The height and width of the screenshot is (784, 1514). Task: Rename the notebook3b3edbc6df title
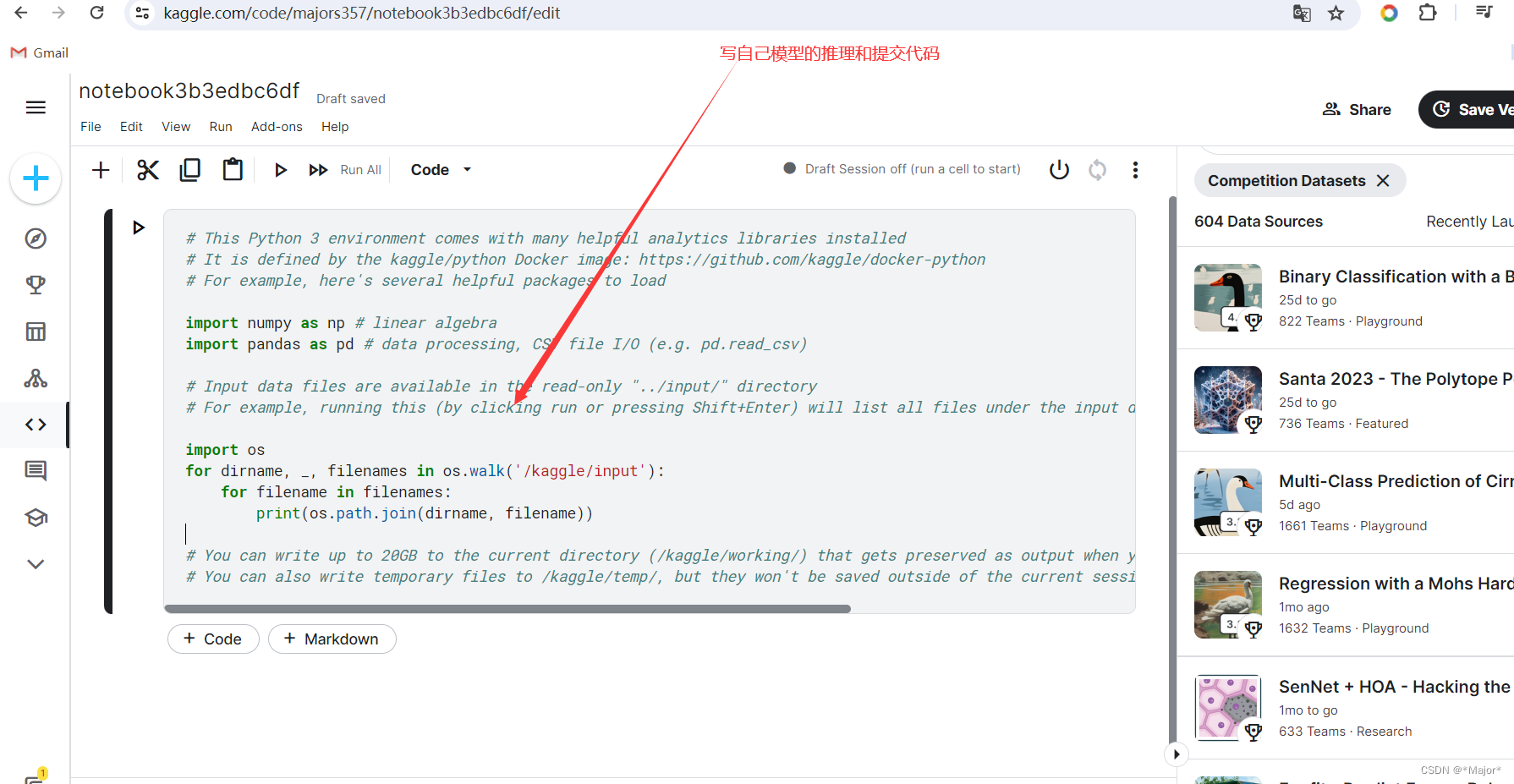(188, 90)
